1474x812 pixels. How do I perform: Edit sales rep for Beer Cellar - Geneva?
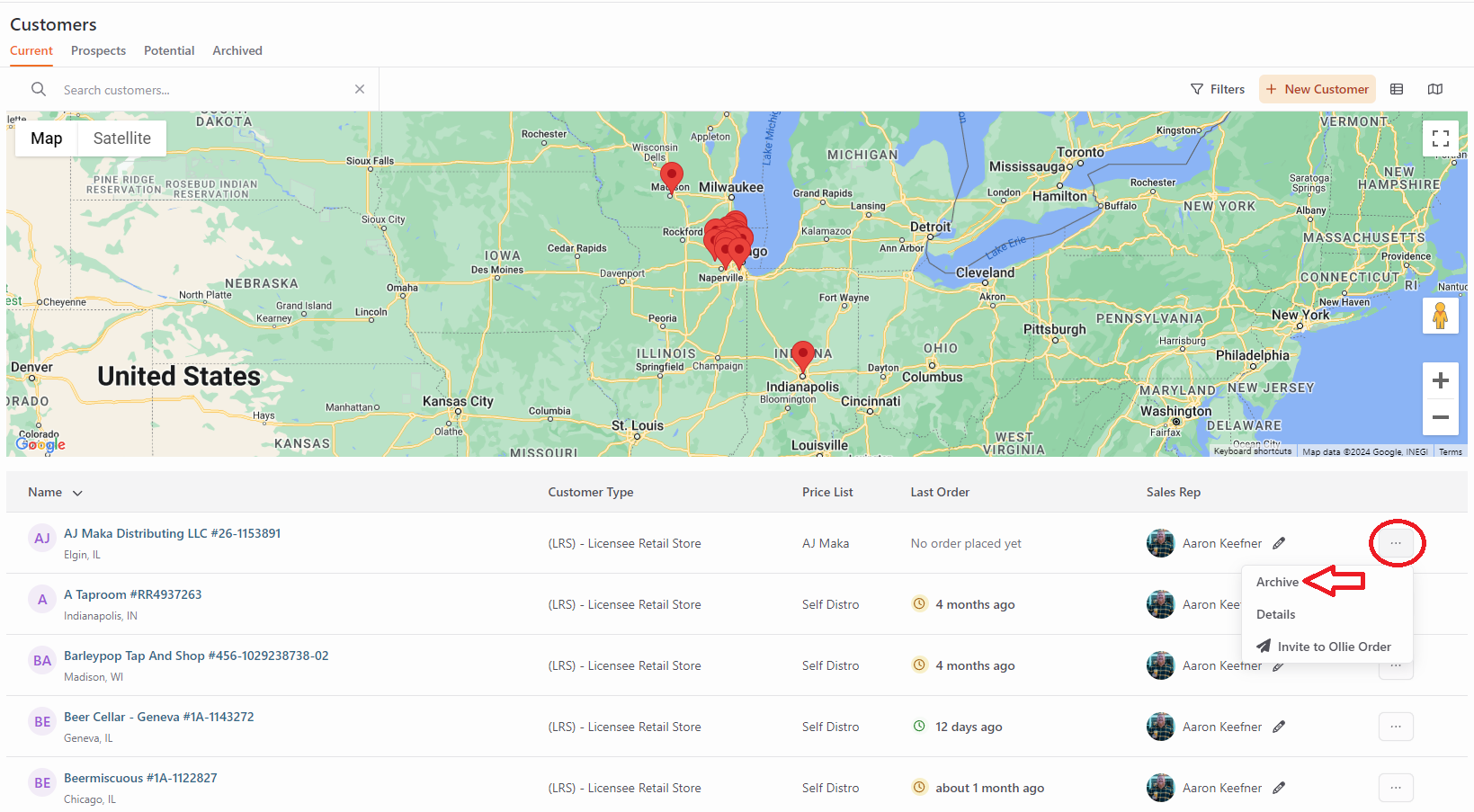coord(1279,727)
